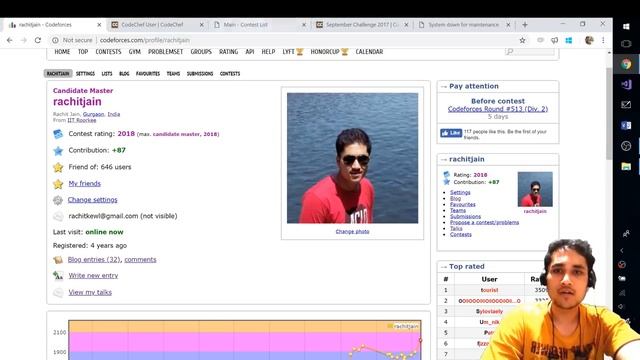Open the Chrome three-dot menu
Viewport: 640px width, 360px height.
tap(603, 40)
